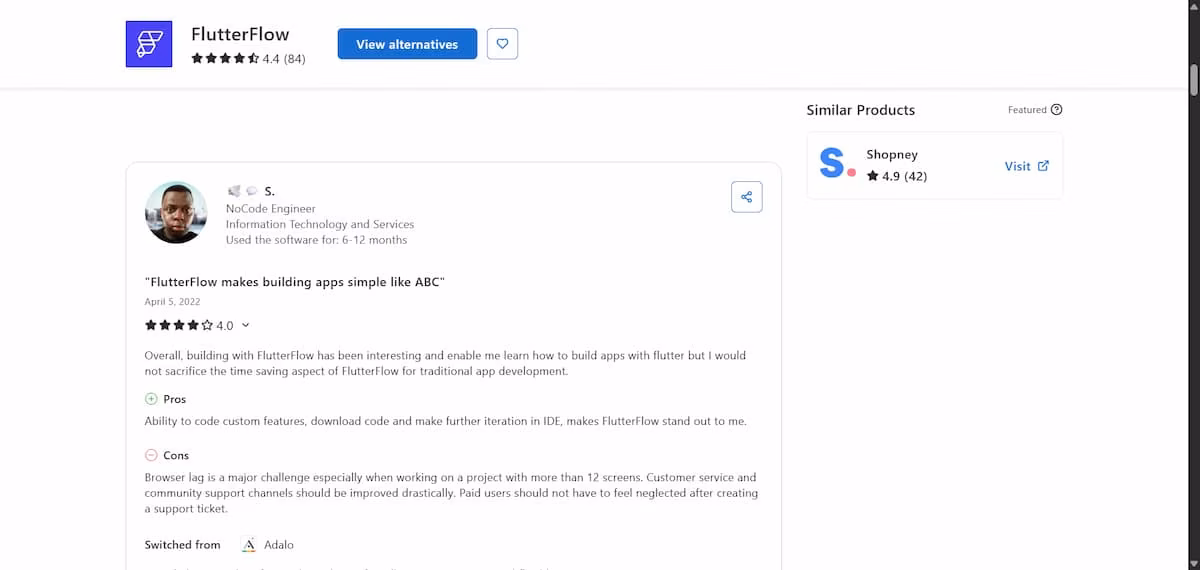Click the "NoCode Engineer" job title
This screenshot has height=570, width=1200.
[x=271, y=208]
